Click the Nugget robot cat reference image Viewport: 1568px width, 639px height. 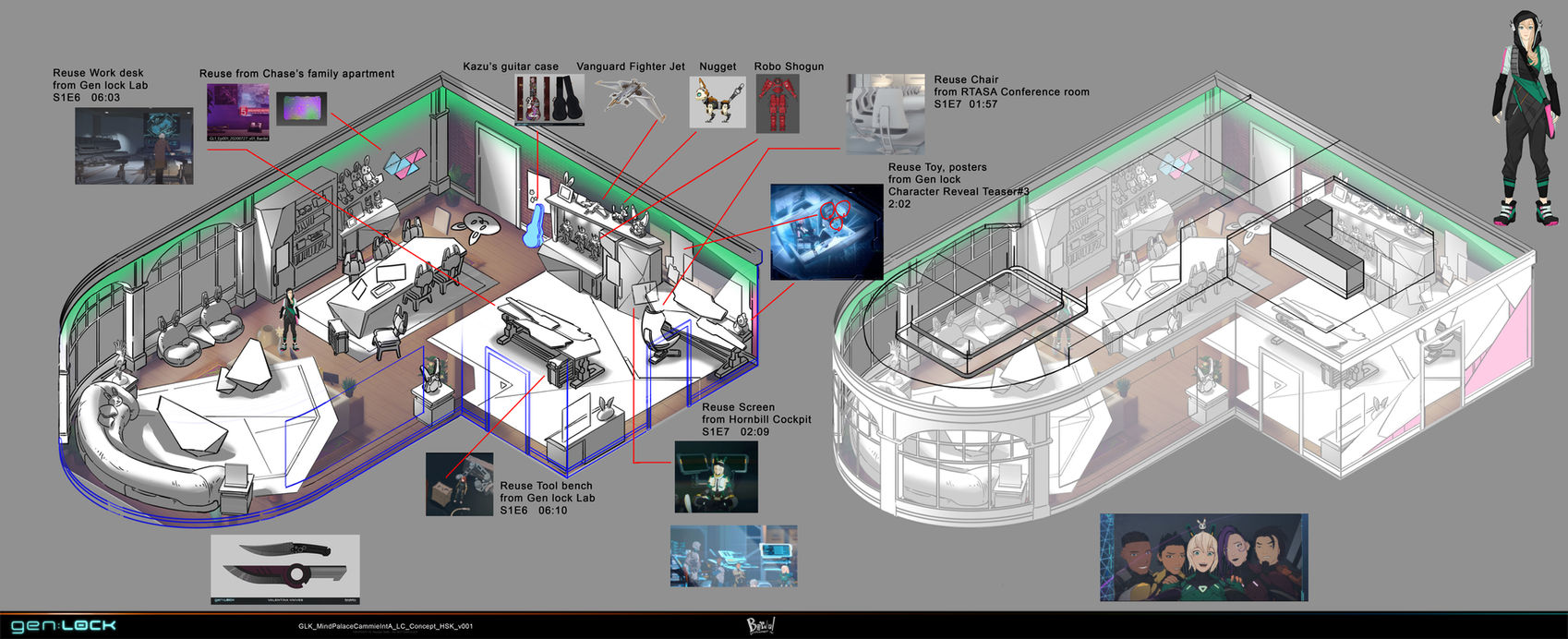718,102
